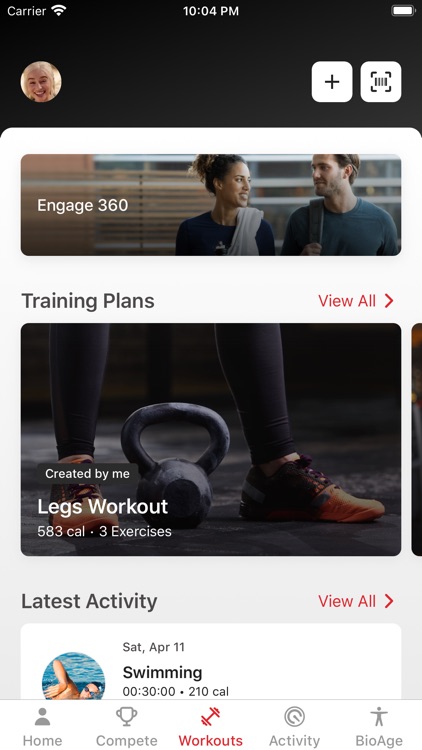Select the Compete trophy icon
The width and height of the screenshot is (422, 750).
coord(127,717)
